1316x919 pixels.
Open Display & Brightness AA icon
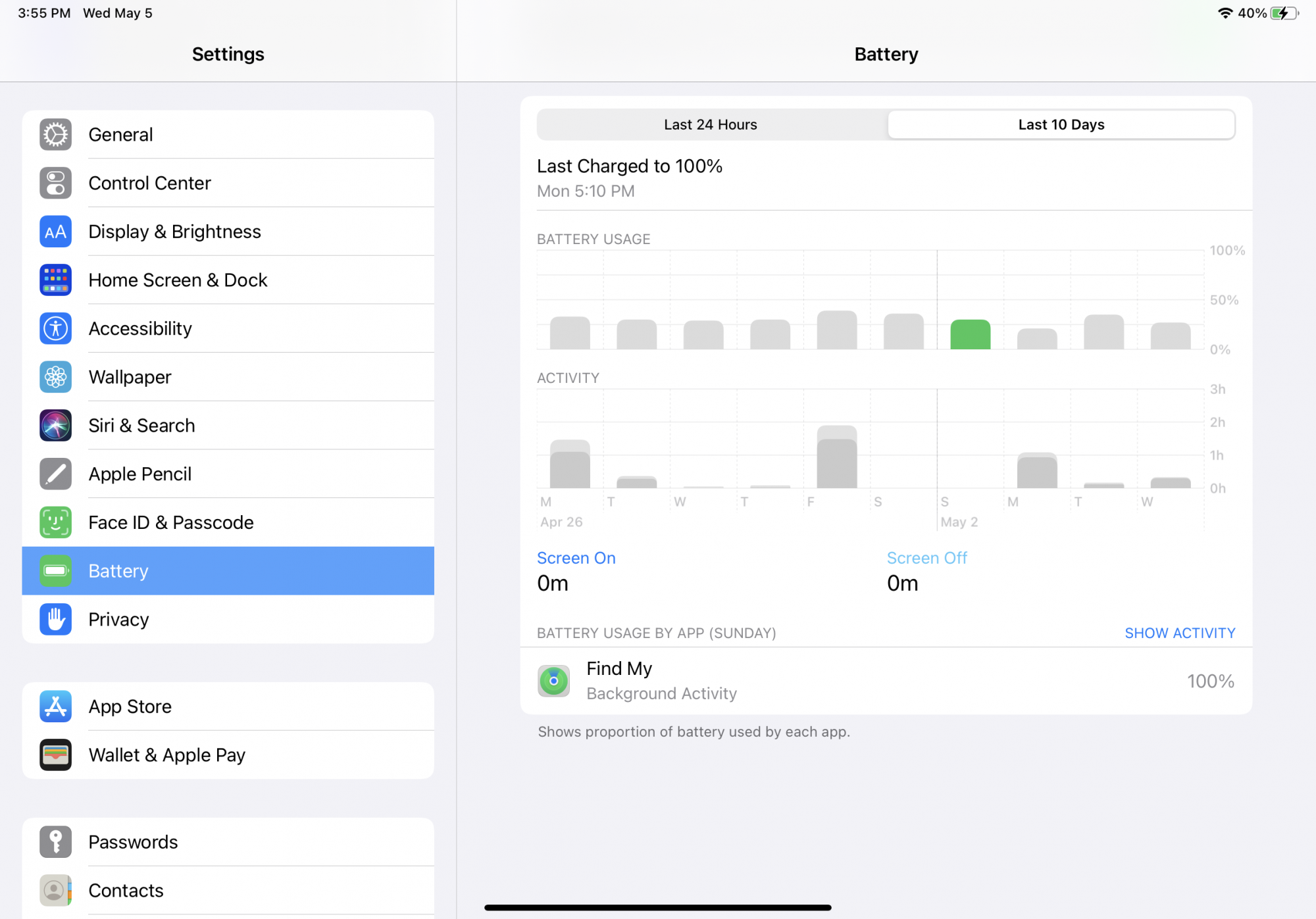click(x=55, y=232)
